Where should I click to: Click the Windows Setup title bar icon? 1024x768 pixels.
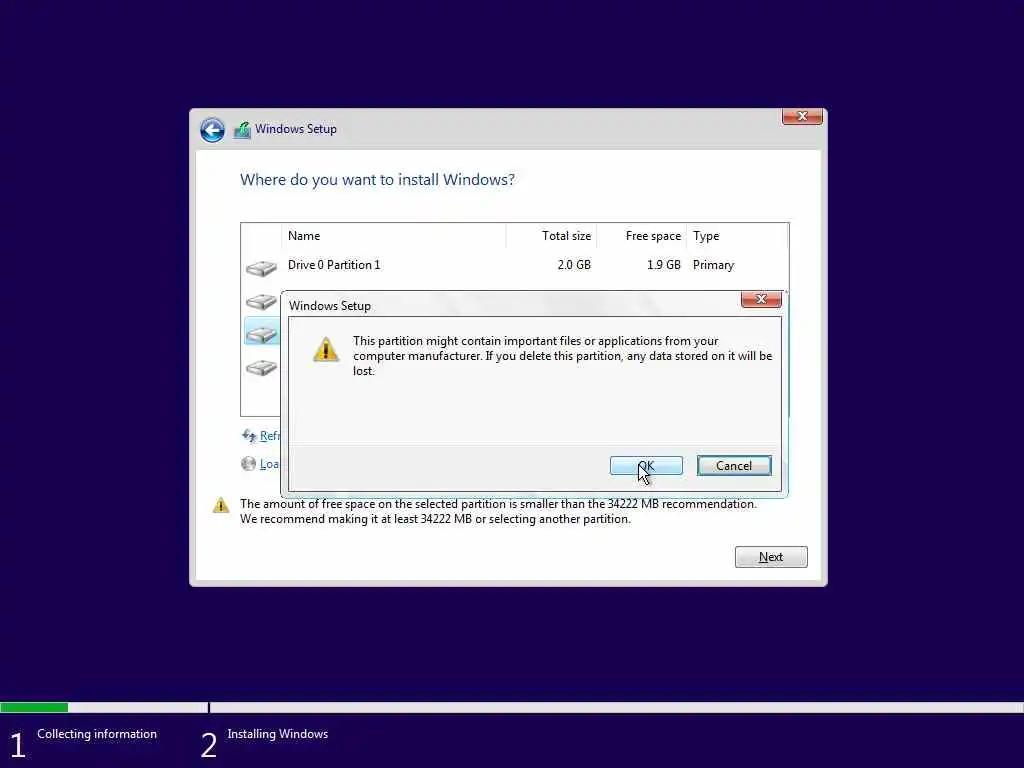(242, 130)
